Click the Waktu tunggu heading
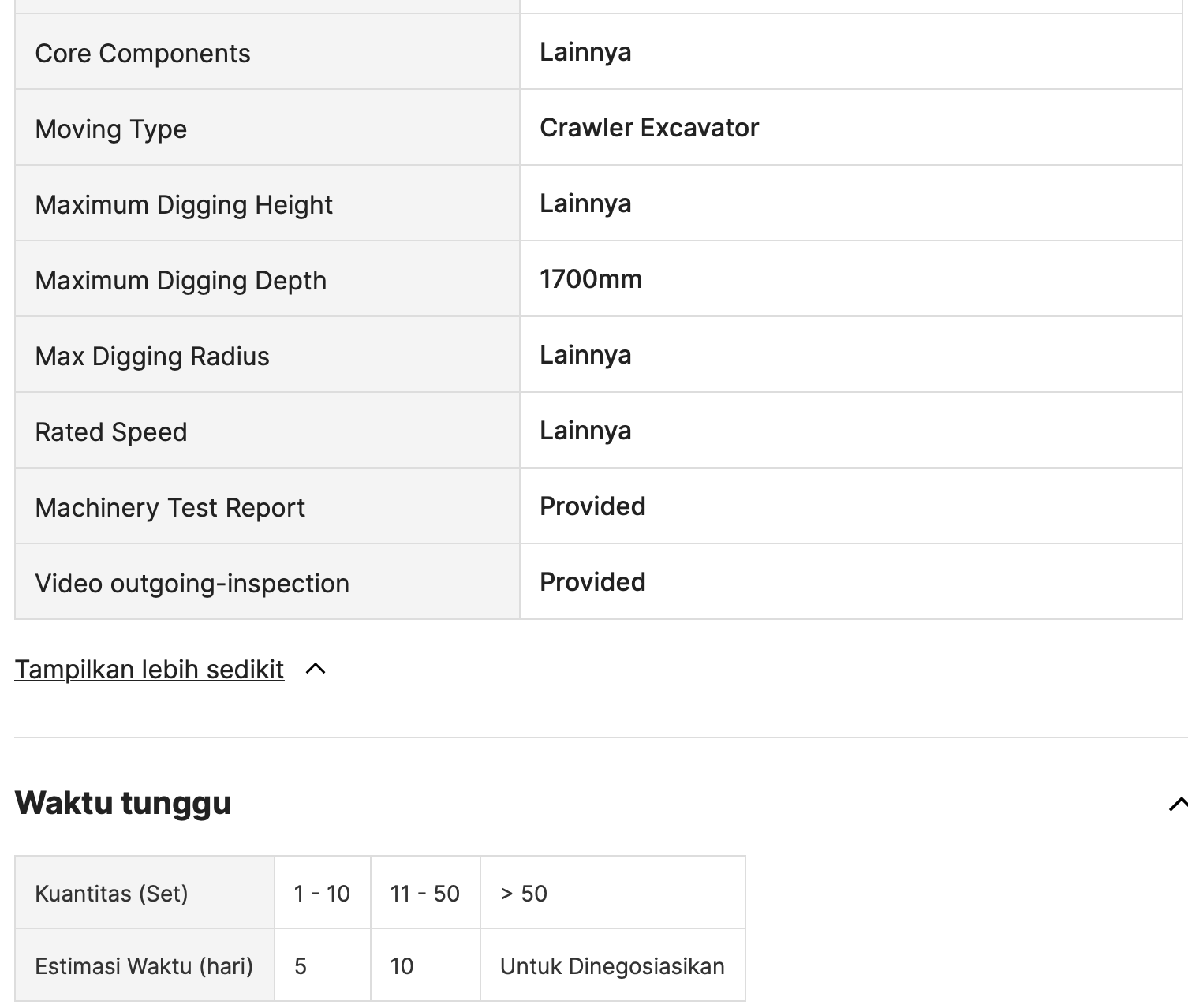1188x1008 pixels. pyautogui.click(x=123, y=803)
